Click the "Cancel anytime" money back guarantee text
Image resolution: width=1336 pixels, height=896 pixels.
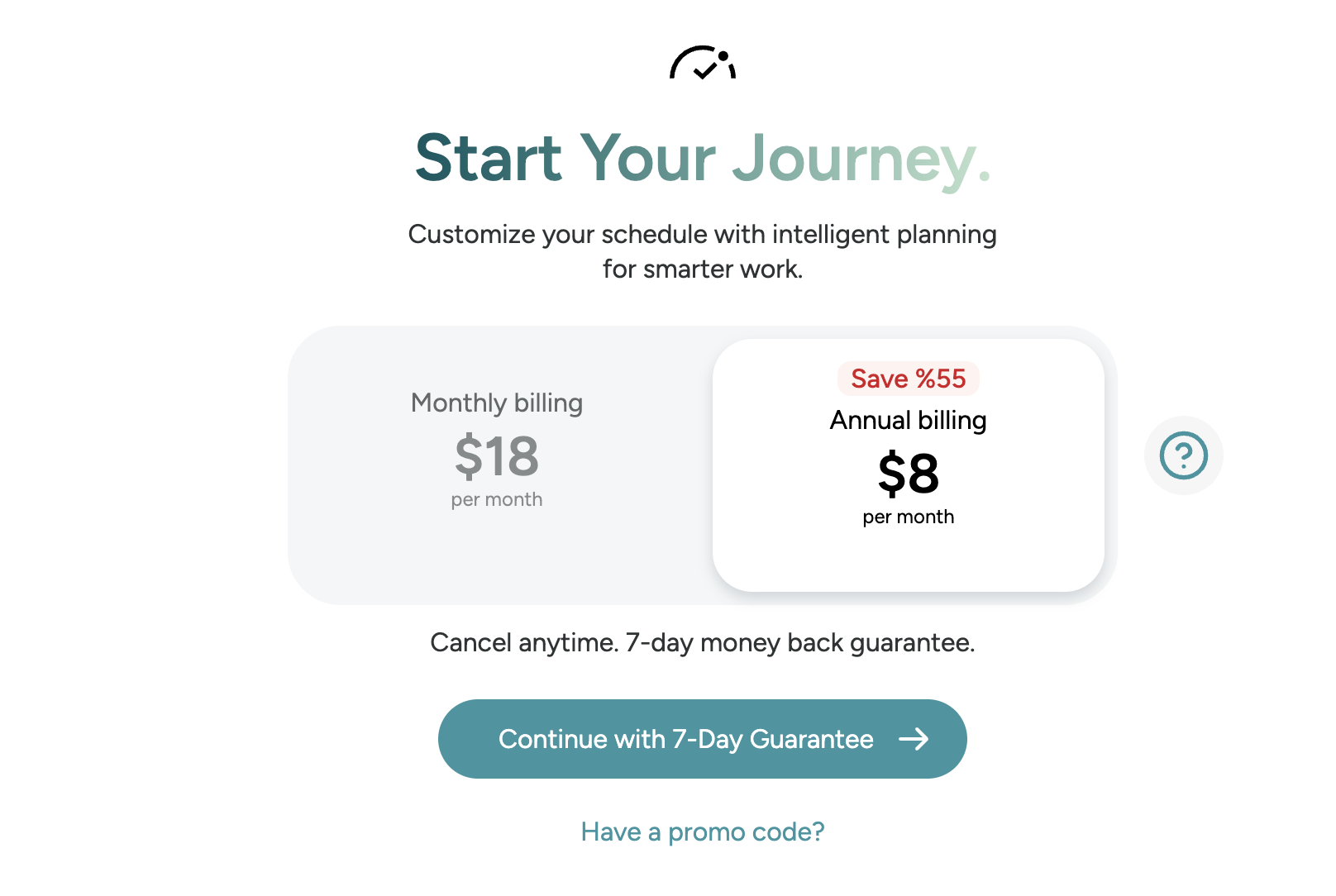coord(703,643)
